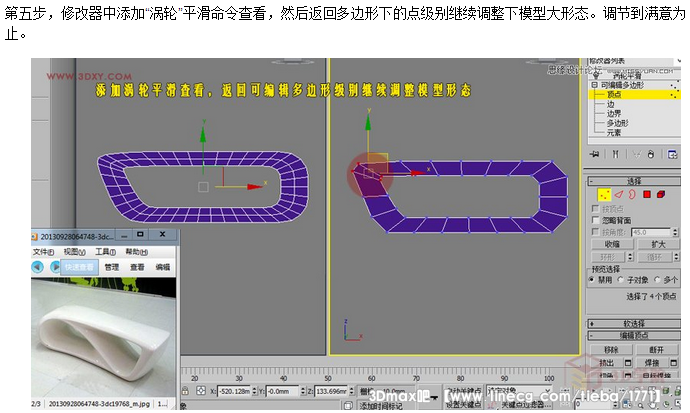The height and width of the screenshot is (413, 690).
Task: Click frame 50 on the timeline ruler
Action: click(328, 377)
